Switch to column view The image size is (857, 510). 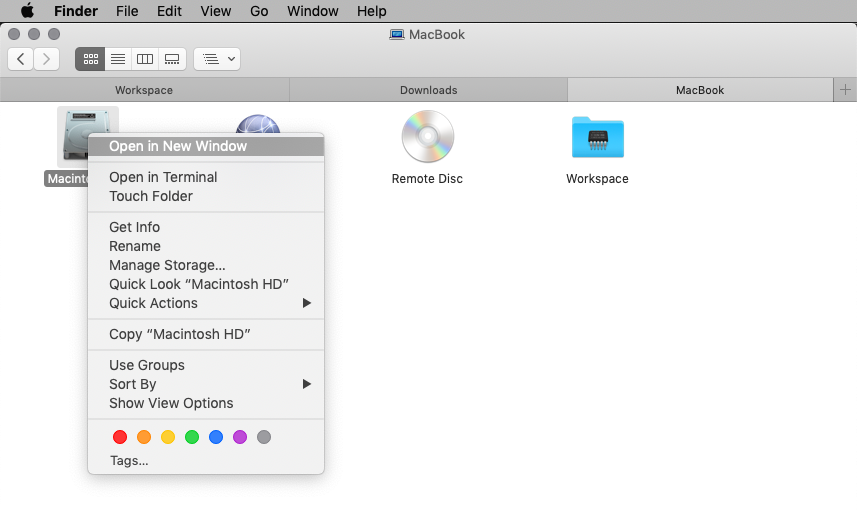tap(145, 59)
